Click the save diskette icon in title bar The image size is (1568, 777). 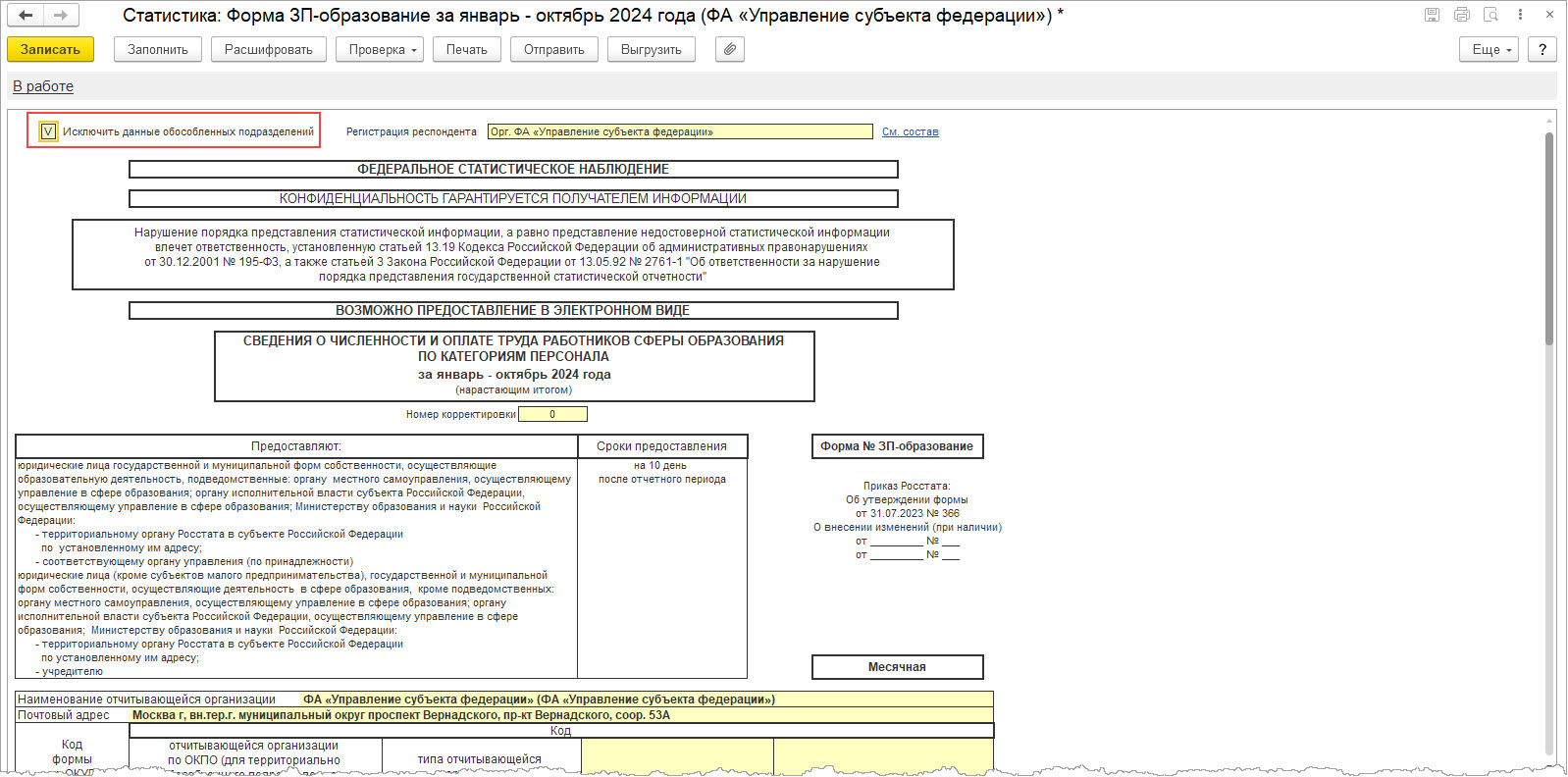pos(1432,15)
